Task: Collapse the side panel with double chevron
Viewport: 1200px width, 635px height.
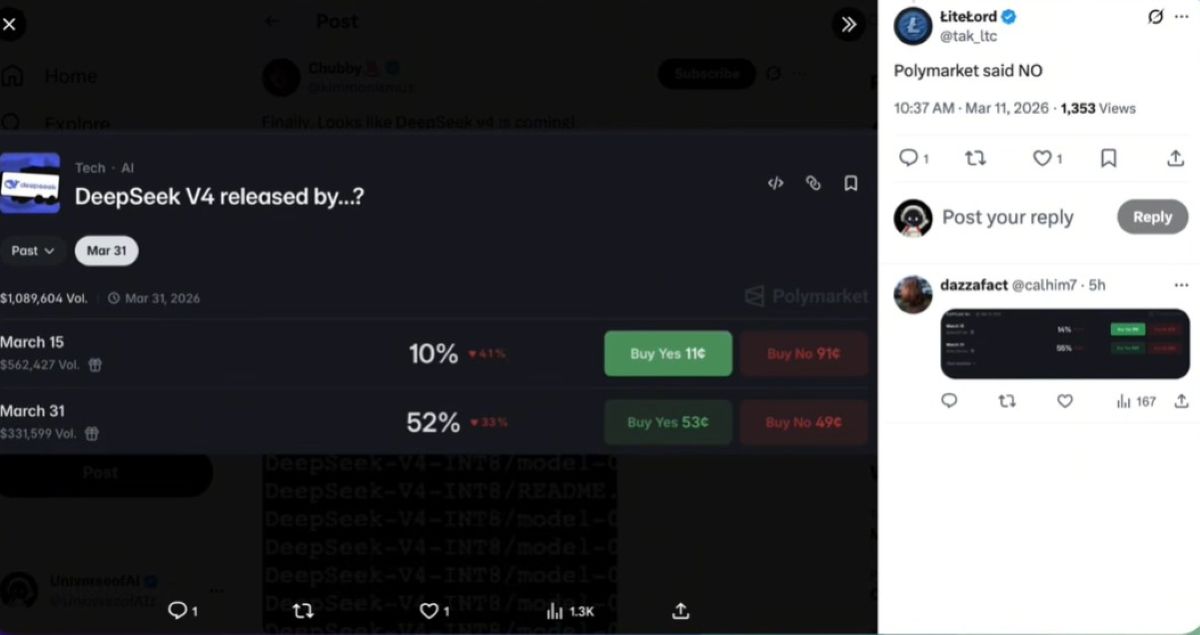Action: (x=848, y=24)
